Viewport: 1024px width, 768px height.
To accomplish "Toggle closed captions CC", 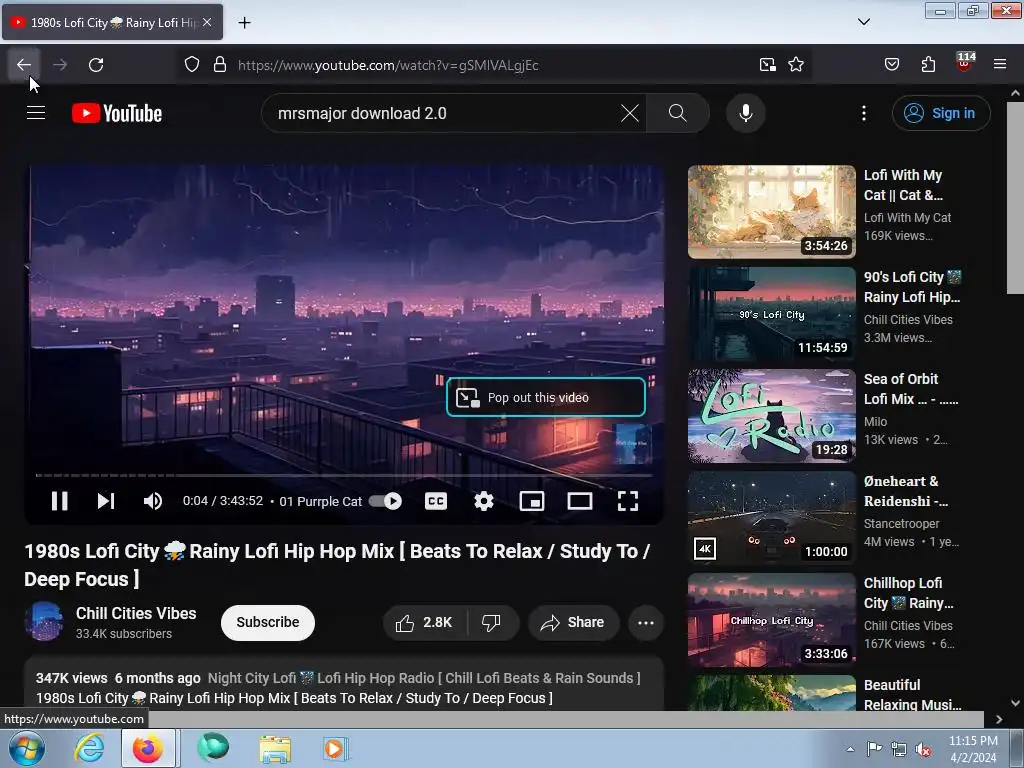I will click(x=436, y=501).
